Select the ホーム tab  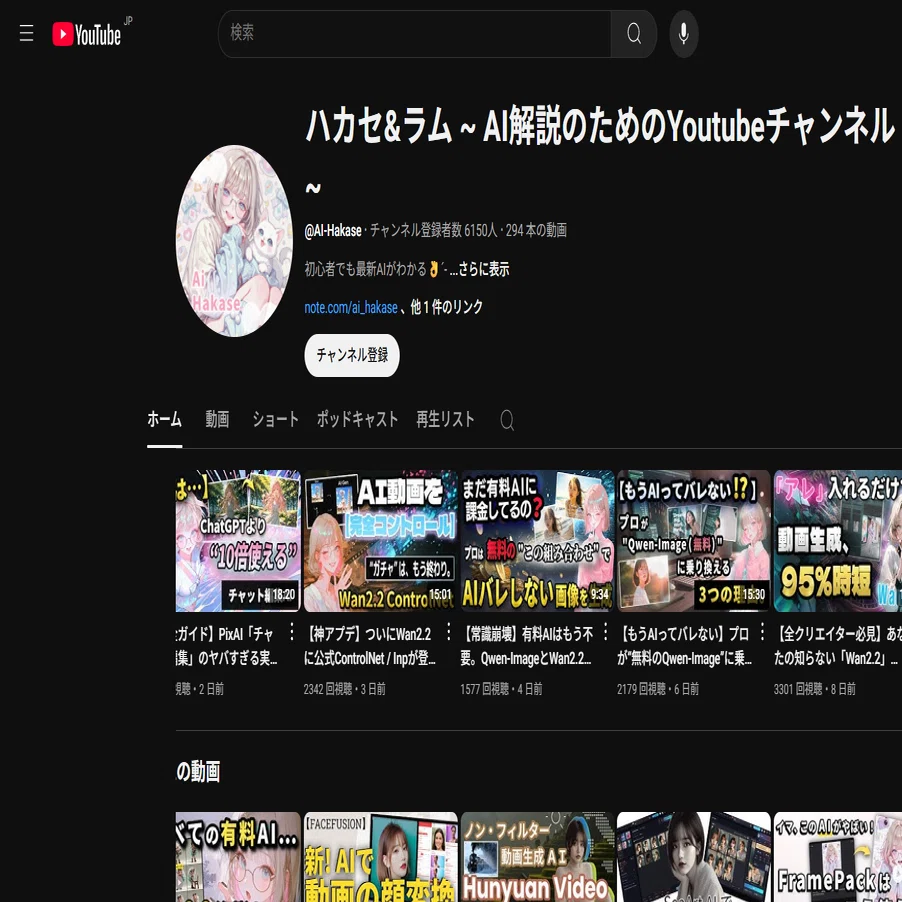point(165,419)
